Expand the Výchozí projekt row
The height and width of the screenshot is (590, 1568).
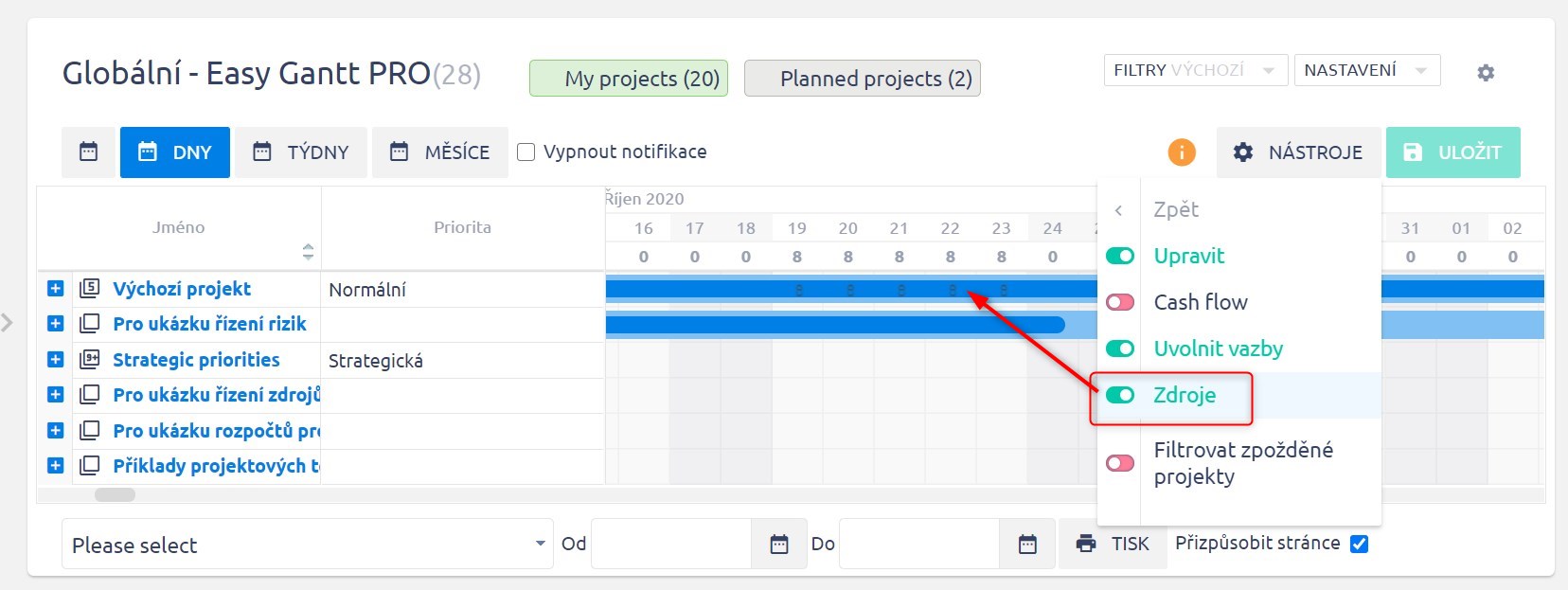click(x=55, y=289)
